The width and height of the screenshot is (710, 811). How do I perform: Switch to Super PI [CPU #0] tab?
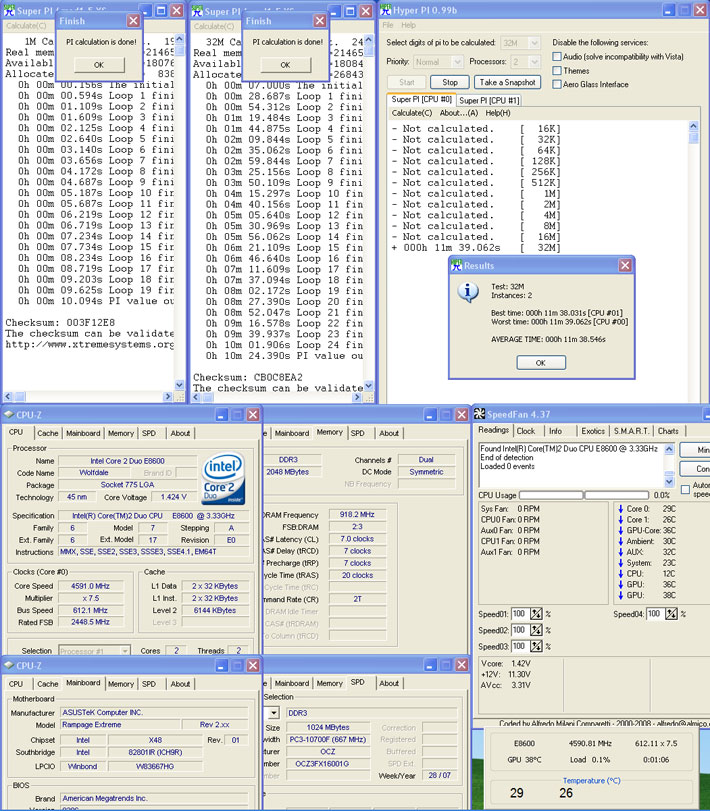click(421, 99)
